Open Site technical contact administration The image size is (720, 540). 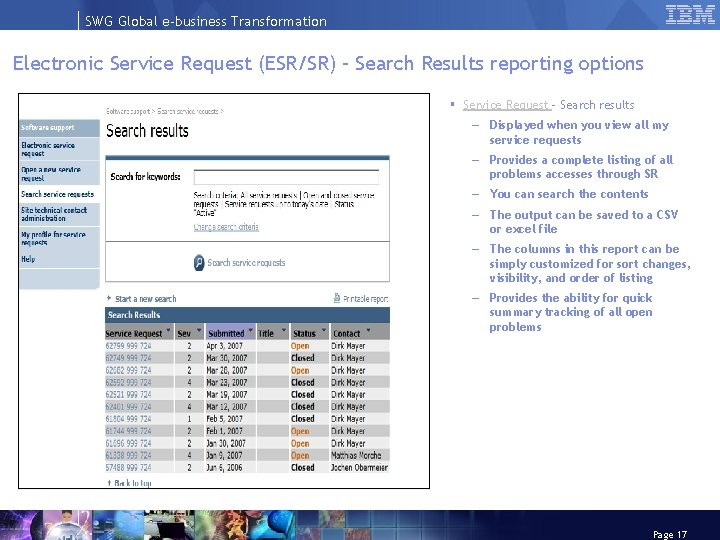tap(60, 214)
